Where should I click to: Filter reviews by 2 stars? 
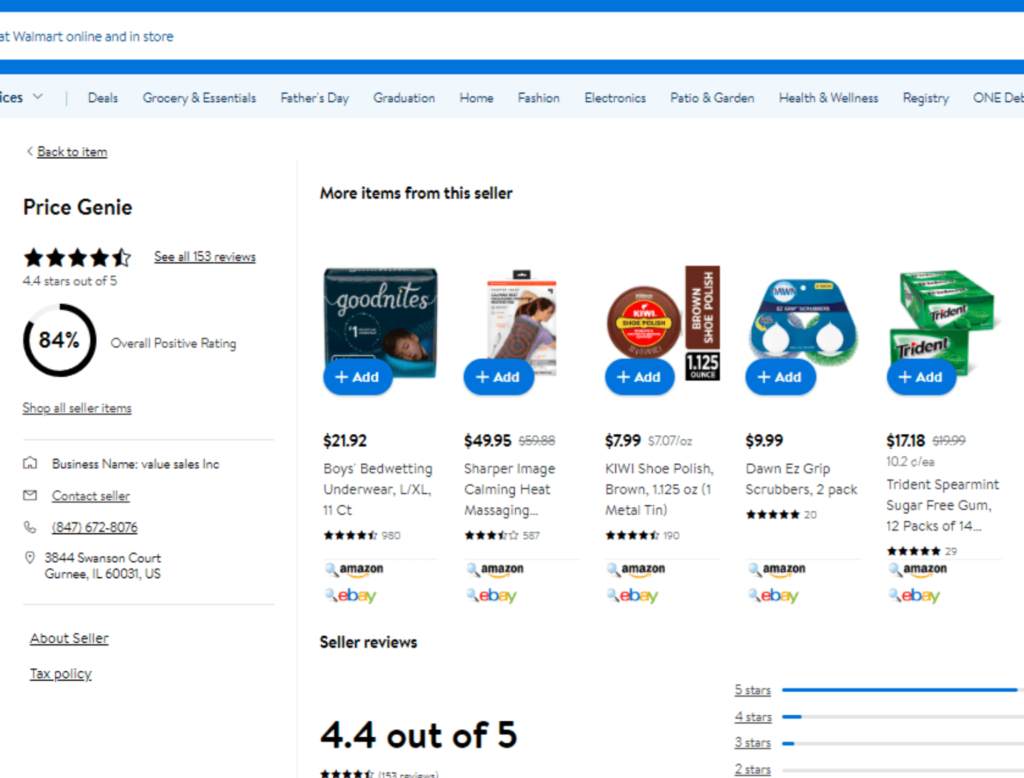(x=753, y=770)
